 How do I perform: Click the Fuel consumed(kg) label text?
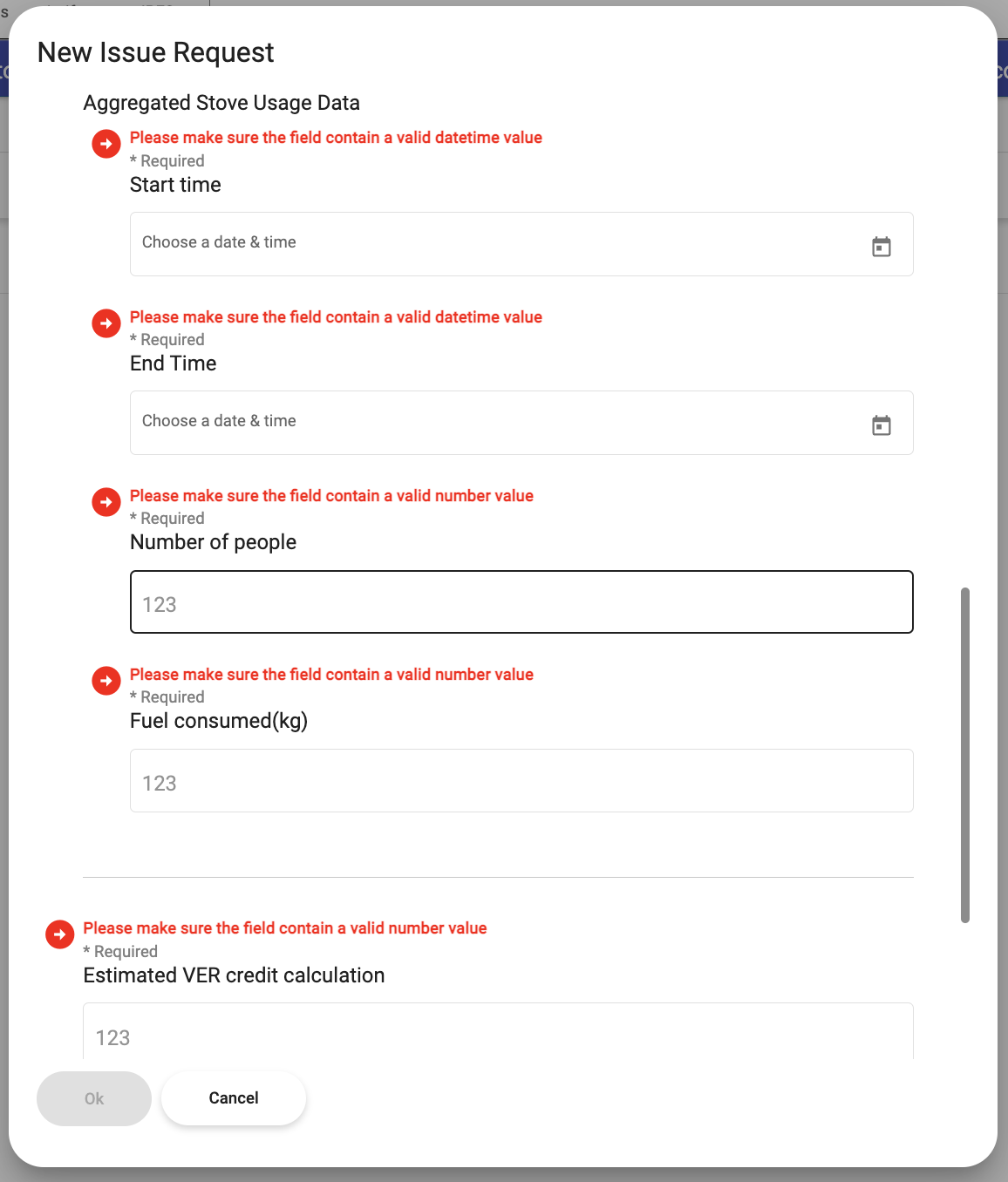pos(219,721)
